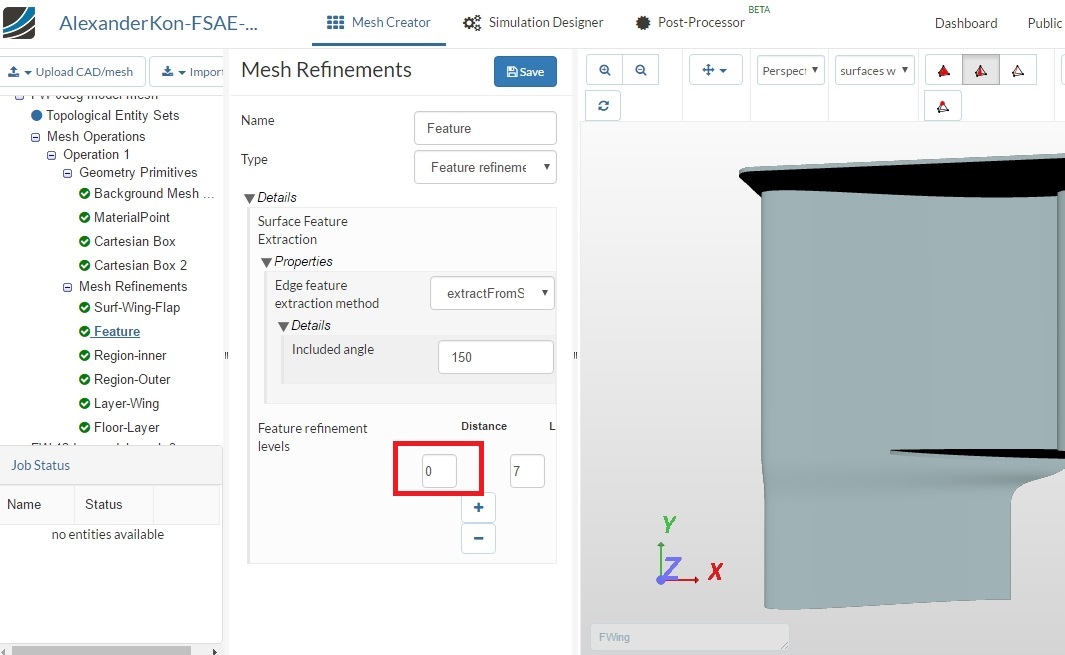The height and width of the screenshot is (655, 1065).
Task: Click the blue dot icon of Topological Entity Sets
Action: pyautogui.click(x=37, y=116)
